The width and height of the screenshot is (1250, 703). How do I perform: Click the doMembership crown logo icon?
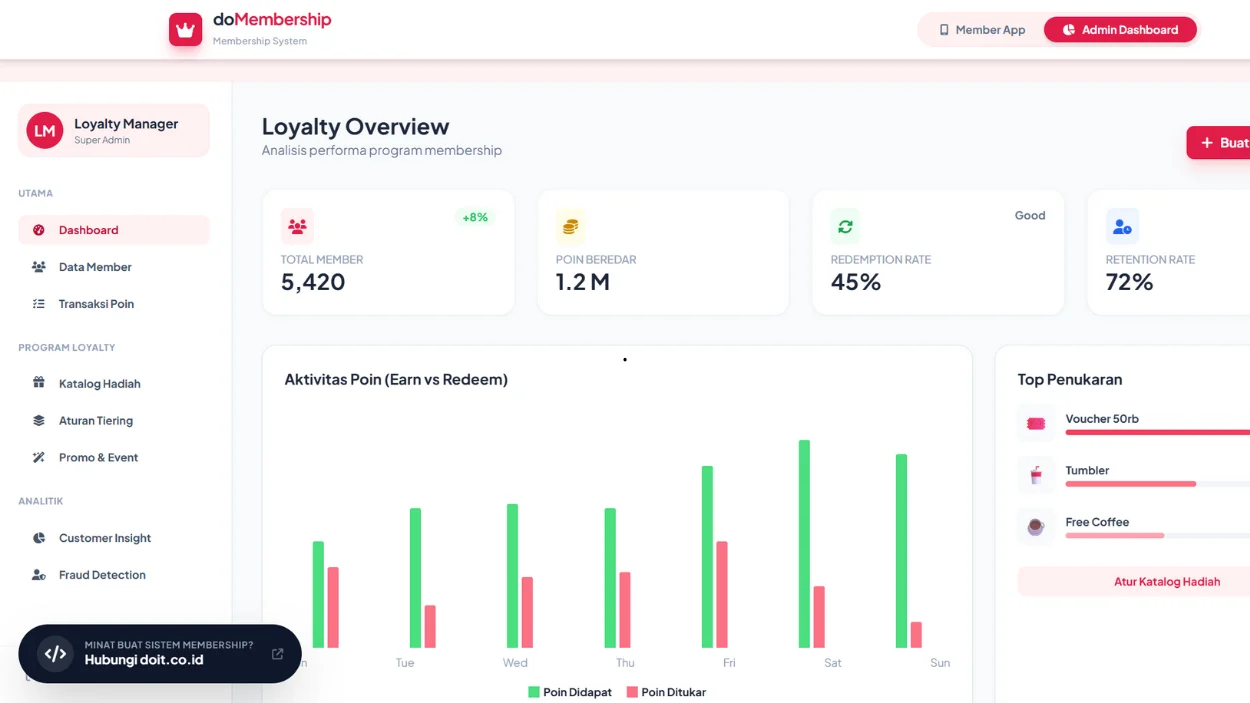coord(185,30)
